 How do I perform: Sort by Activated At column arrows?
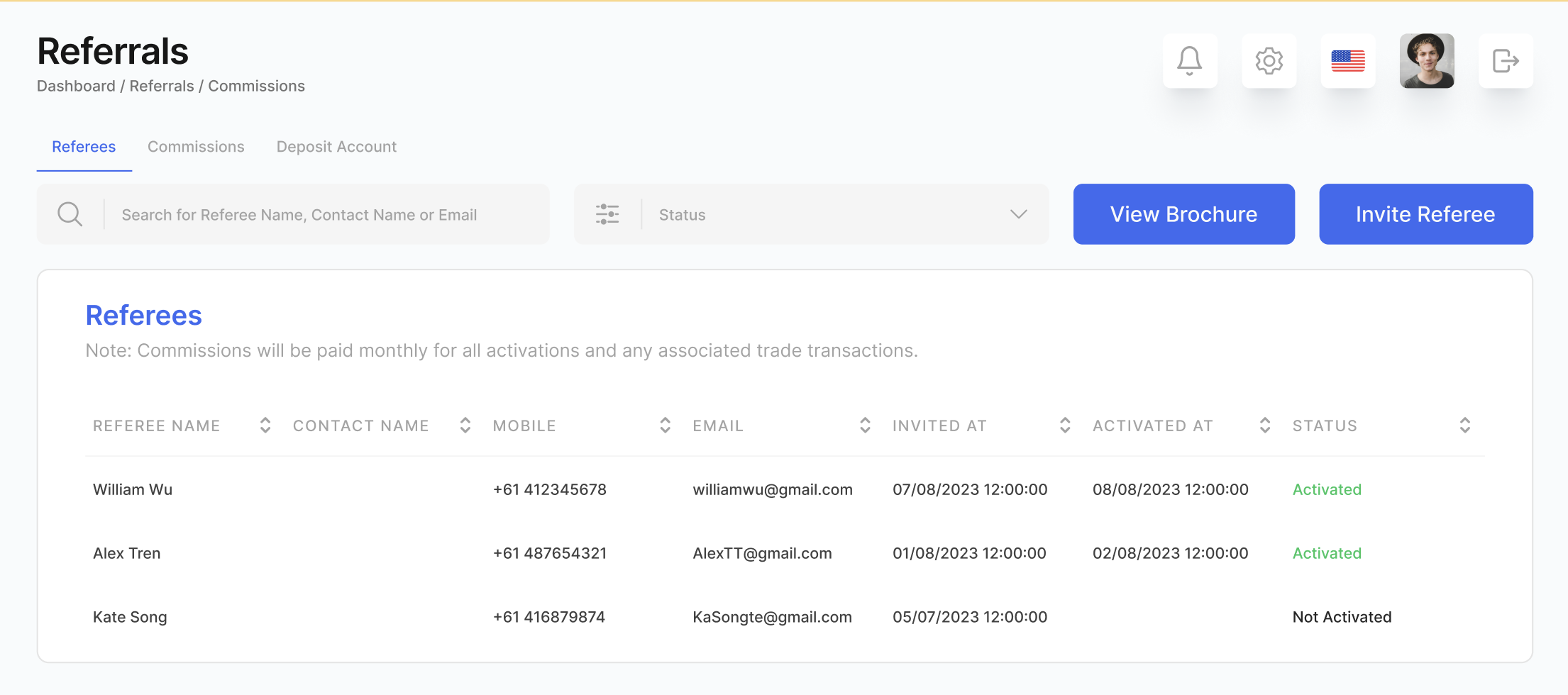tap(1265, 426)
